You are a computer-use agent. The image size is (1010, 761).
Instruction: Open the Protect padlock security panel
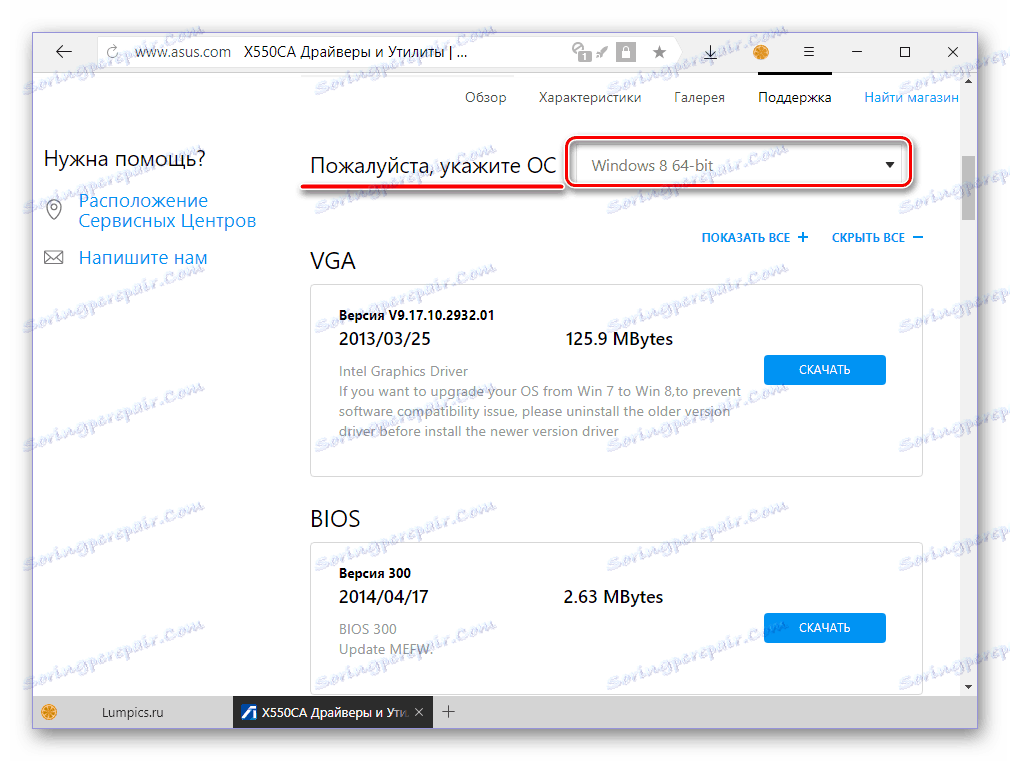coord(626,51)
